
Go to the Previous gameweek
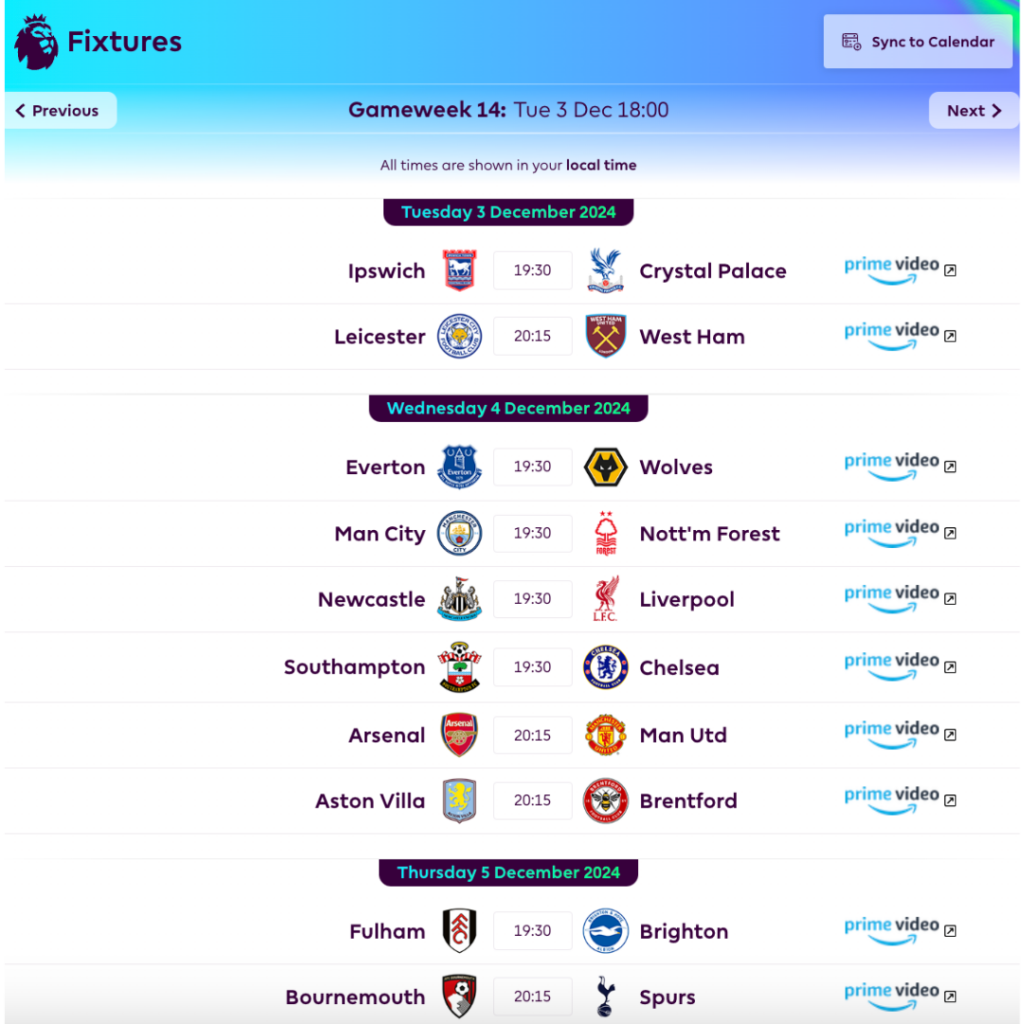tap(60, 111)
